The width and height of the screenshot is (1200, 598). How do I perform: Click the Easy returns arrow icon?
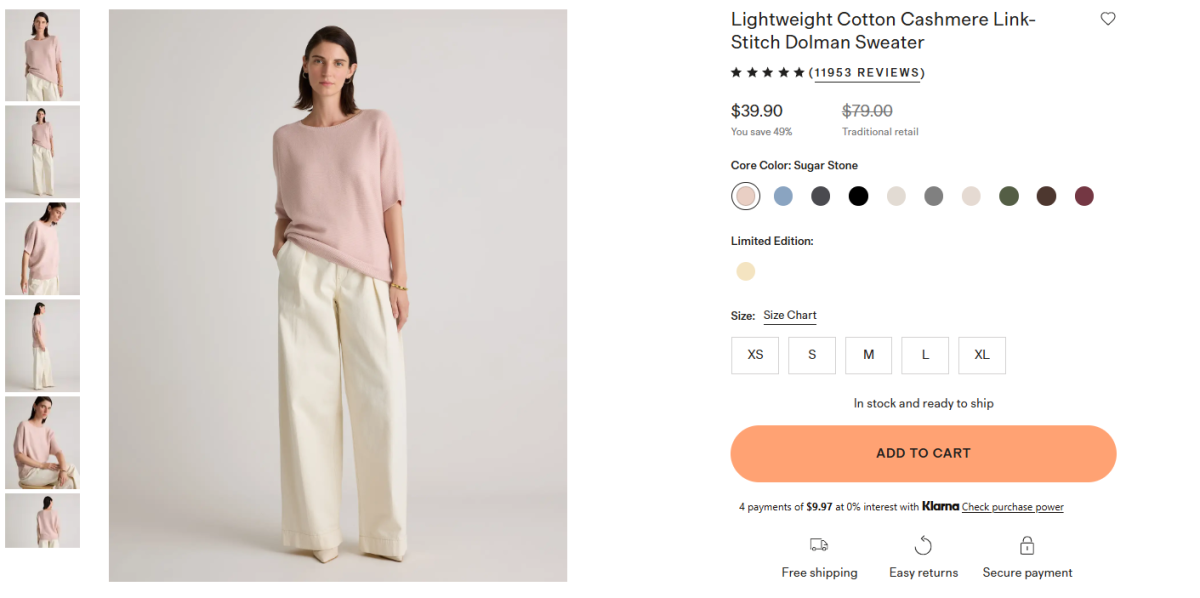[x=923, y=545]
